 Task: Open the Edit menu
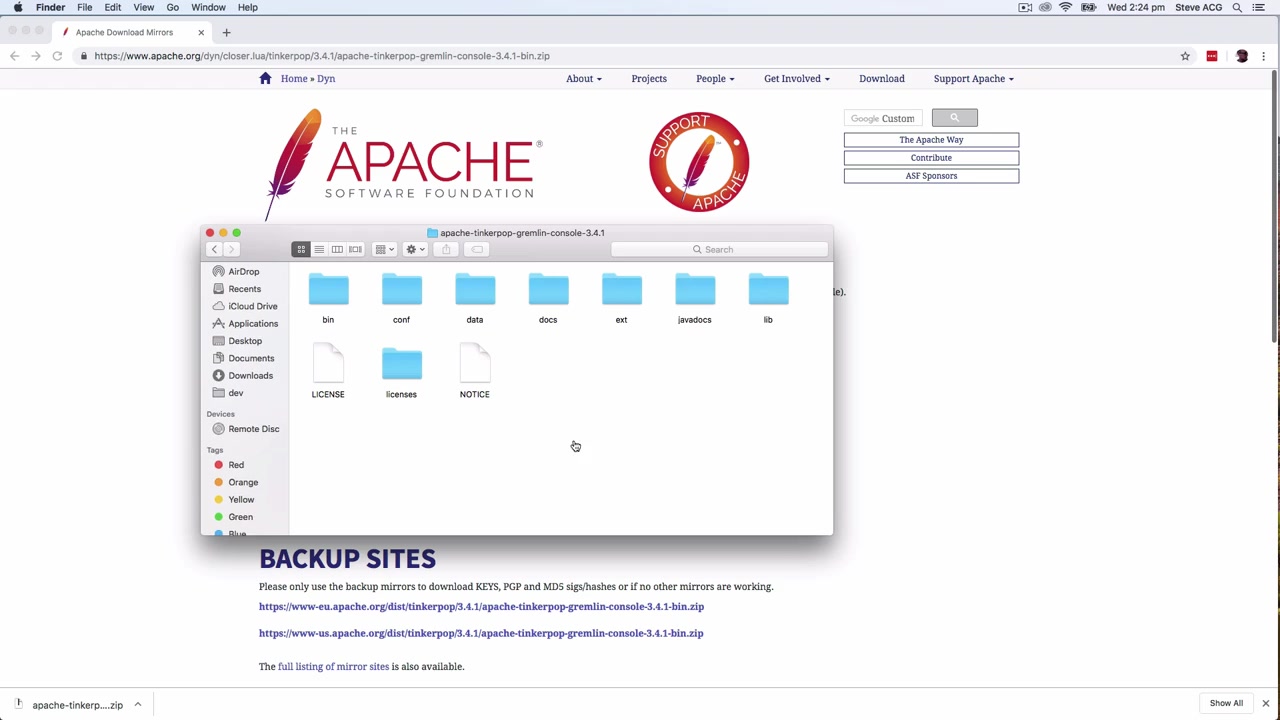click(113, 7)
